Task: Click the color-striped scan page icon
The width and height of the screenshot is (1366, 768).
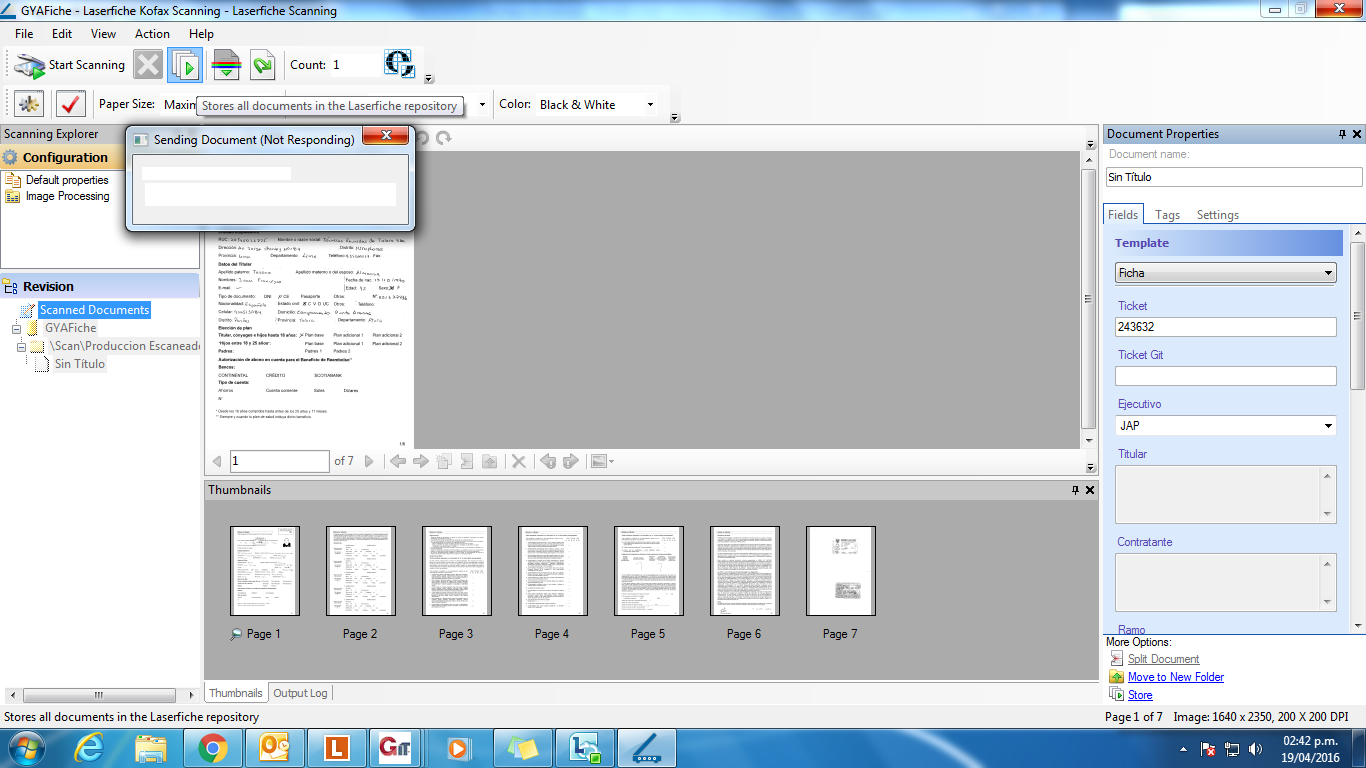Action: pyautogui.click(x=227, y=65)
